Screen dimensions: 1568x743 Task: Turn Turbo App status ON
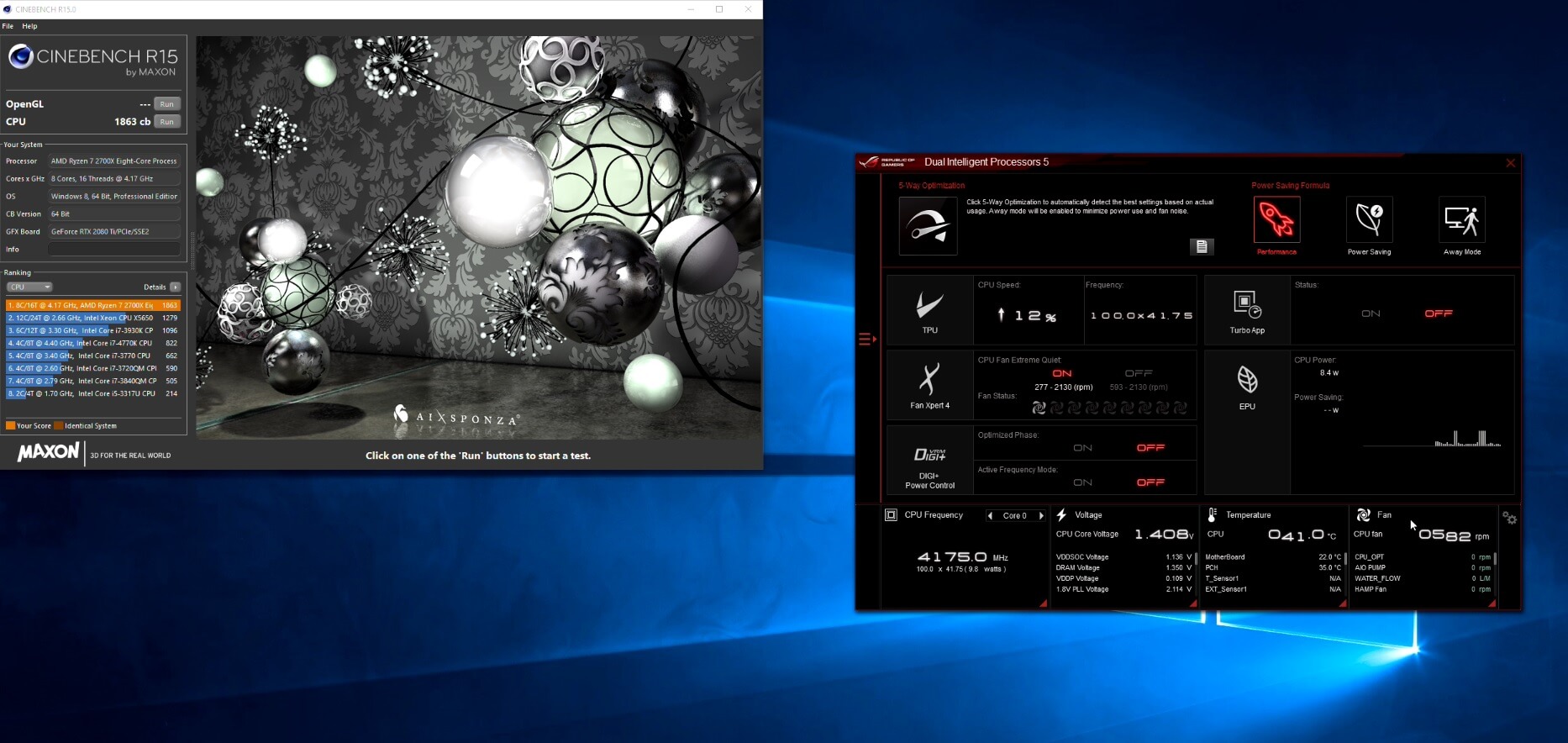[x=1371, y=314]
